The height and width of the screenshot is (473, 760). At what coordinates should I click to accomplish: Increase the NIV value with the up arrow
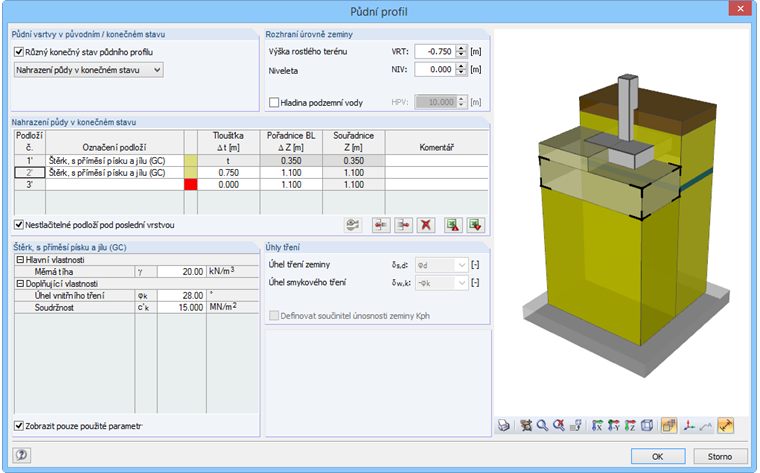(461, 66)
